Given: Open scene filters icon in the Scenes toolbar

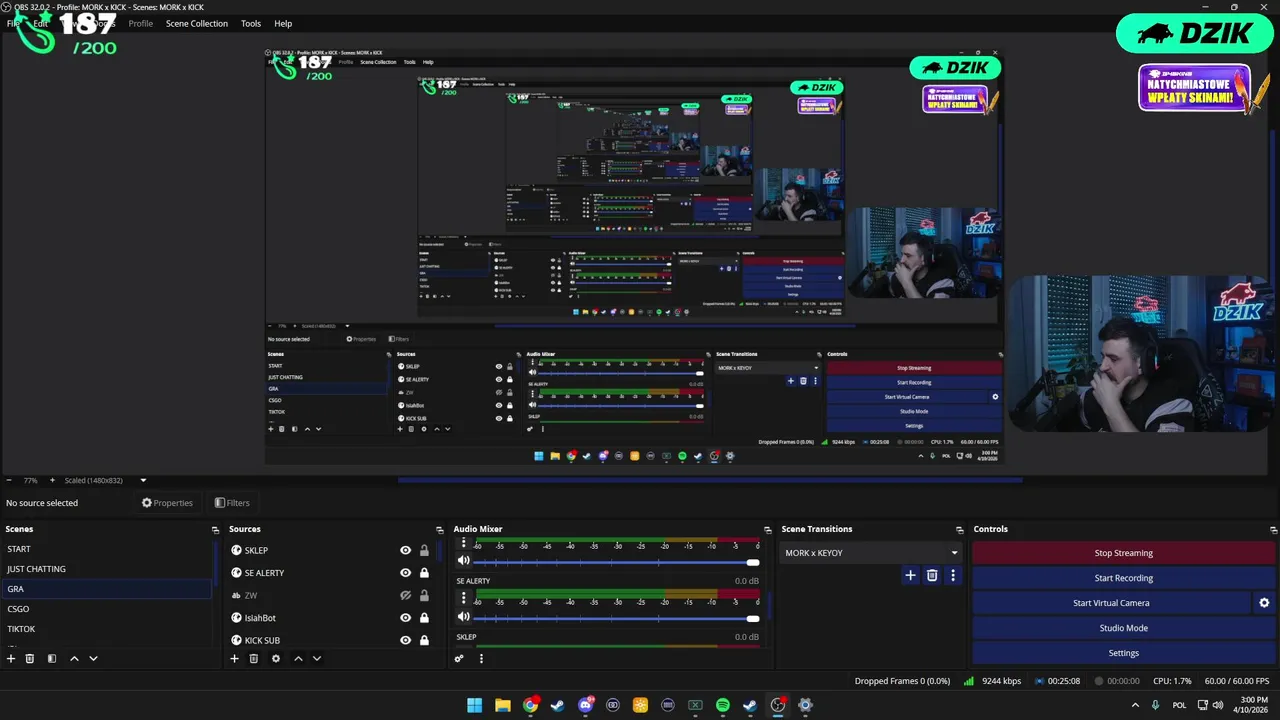Looking at the screenshot, I should [52, 658].
